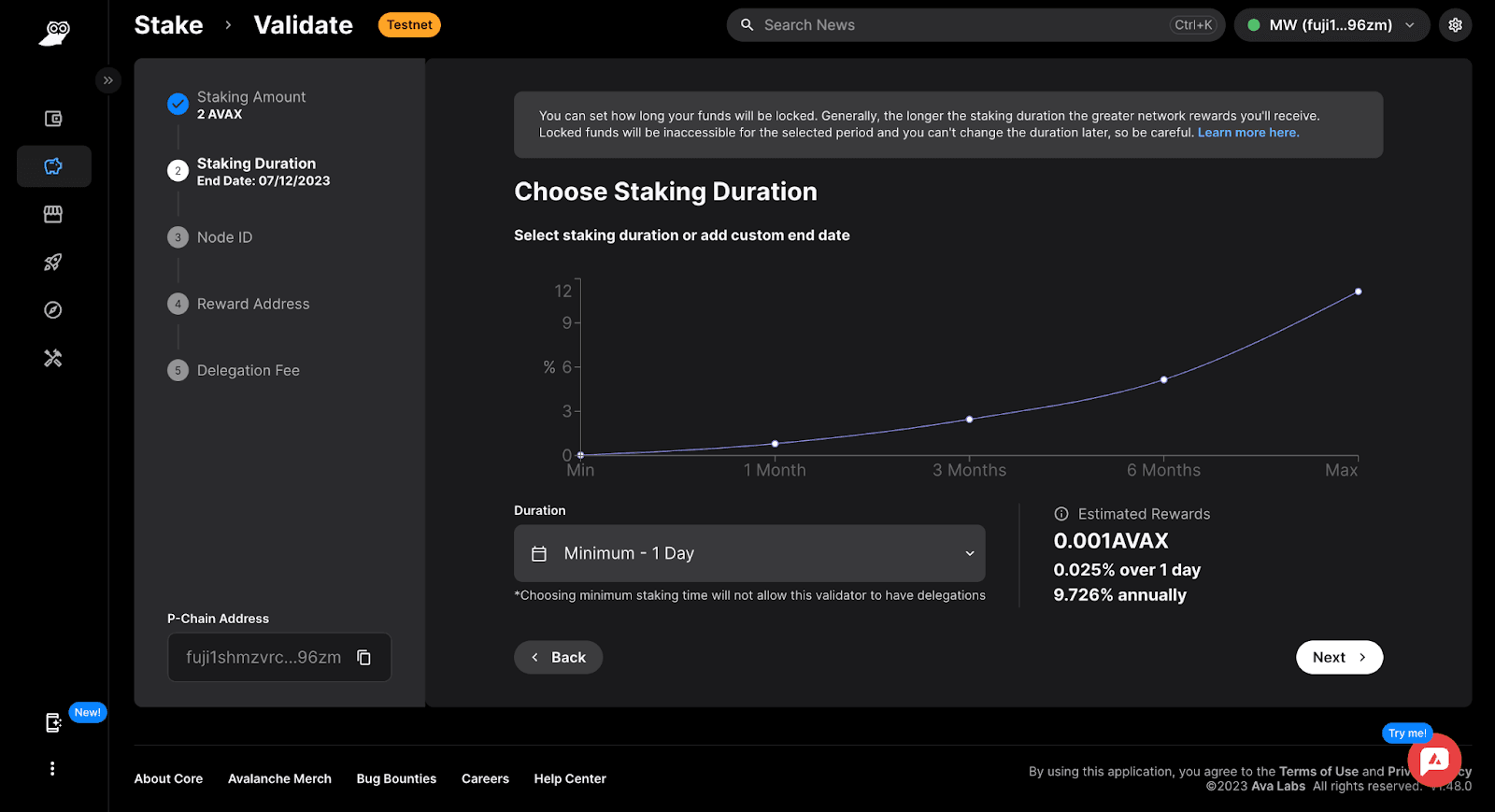Select the piggy bank Stake sidebar icon

click(x=53, y=166)
